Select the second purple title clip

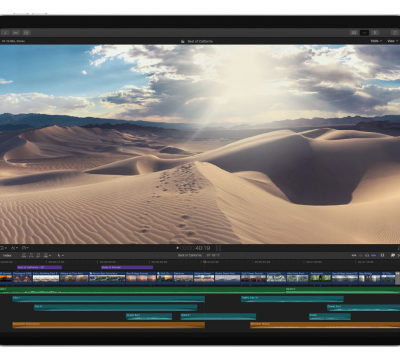click(x=127, y=267)
